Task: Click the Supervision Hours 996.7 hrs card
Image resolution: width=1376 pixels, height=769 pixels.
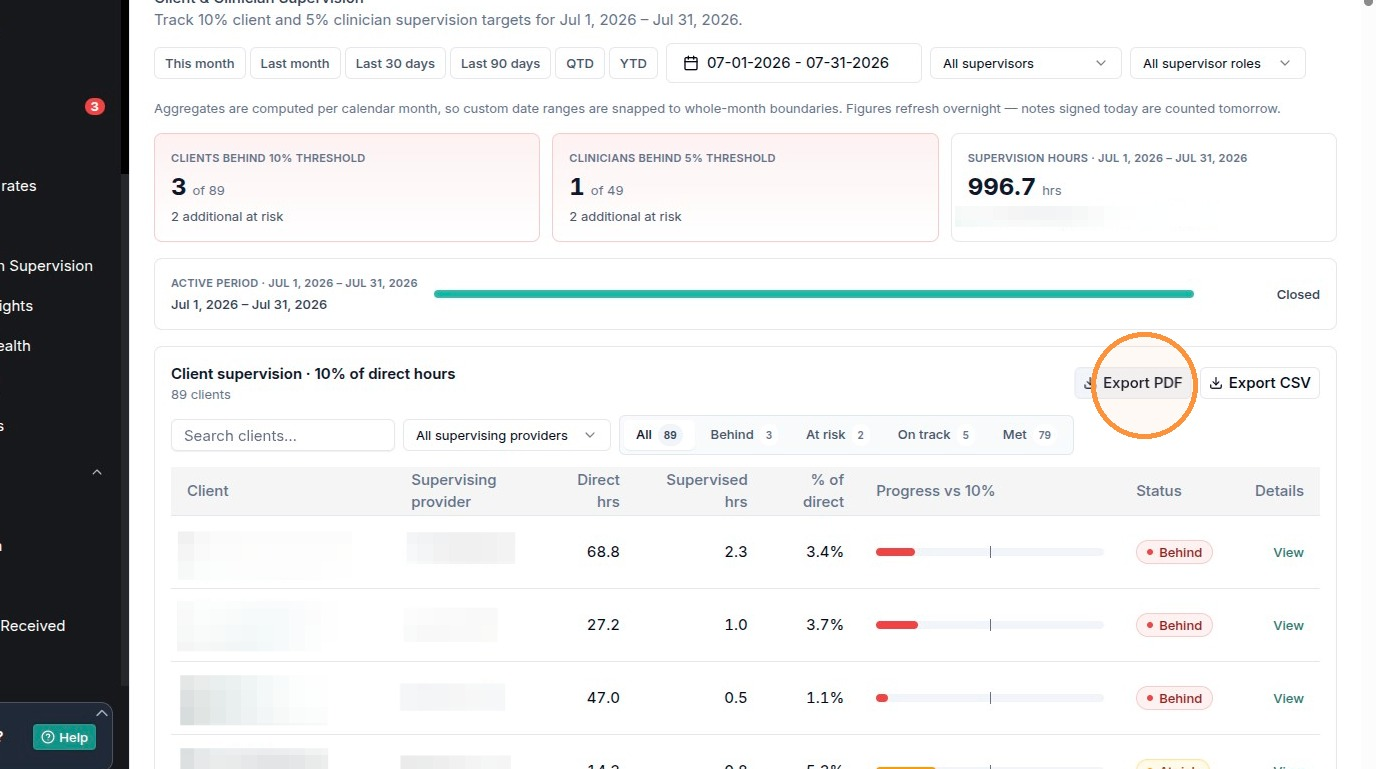Action: tap(1143, 187)
